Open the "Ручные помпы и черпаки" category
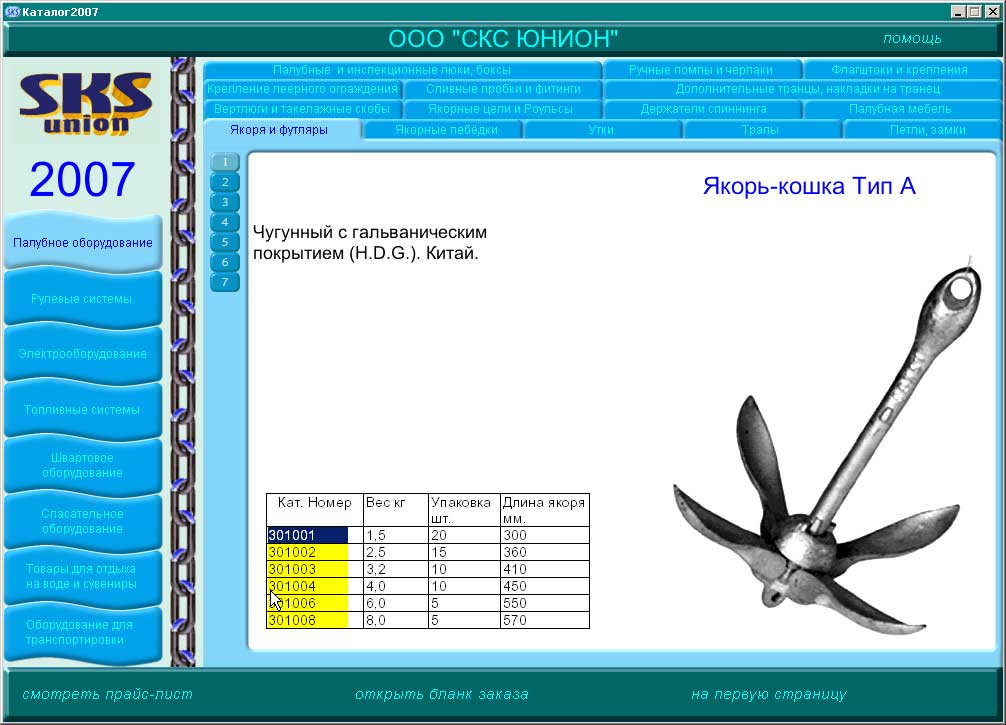This screenshot has width=1006, height=725. tap(700, 69)
